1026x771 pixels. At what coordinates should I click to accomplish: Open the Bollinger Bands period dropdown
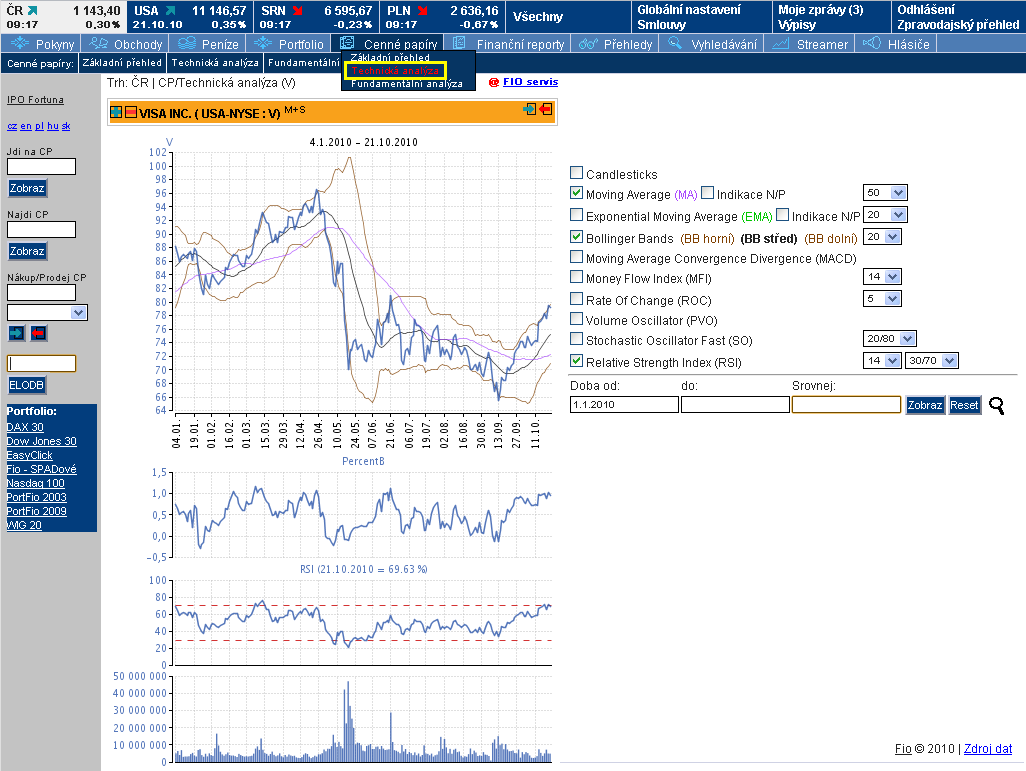[x=883, y=237]
